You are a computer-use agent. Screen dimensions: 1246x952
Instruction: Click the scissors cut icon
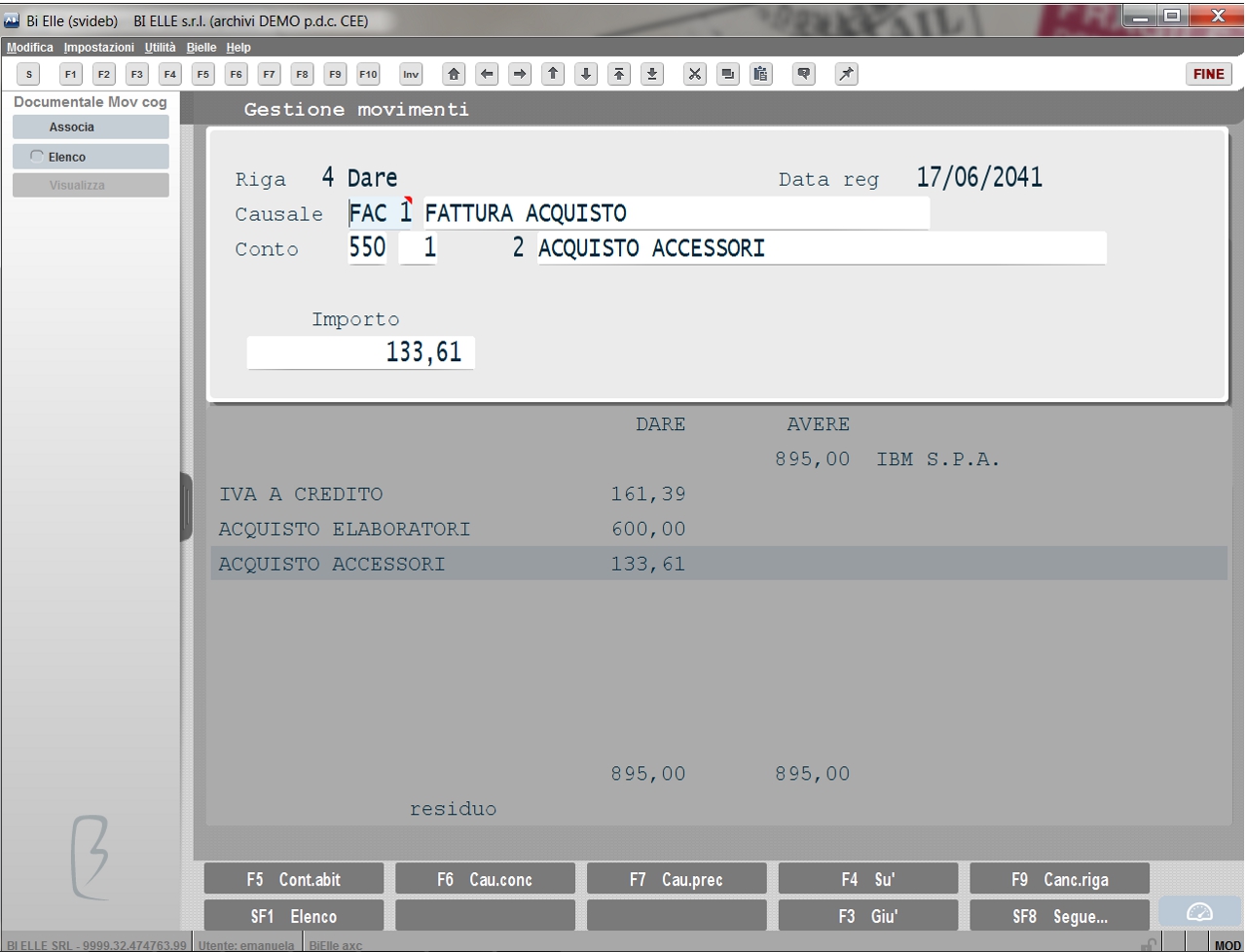tap(694, 74)
